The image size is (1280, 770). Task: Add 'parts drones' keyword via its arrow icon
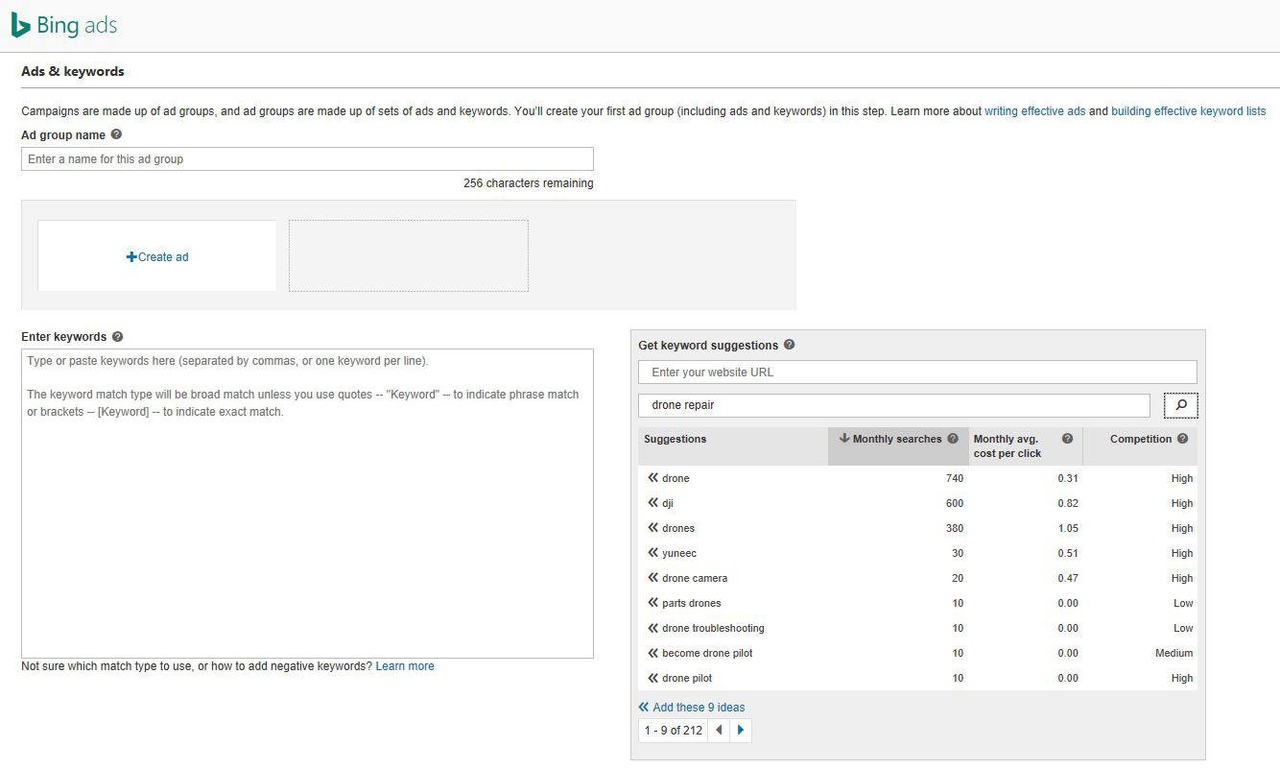(653, 603)
